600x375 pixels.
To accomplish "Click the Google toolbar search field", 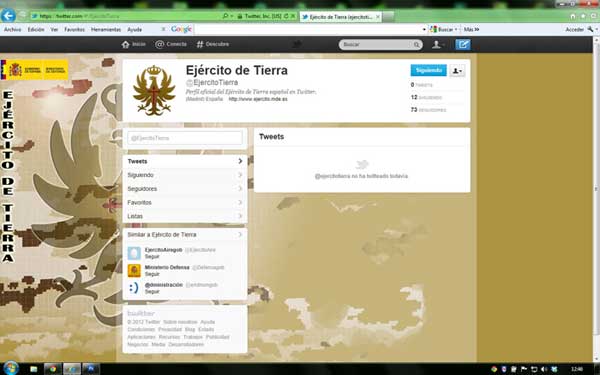I will pos(308,29).
